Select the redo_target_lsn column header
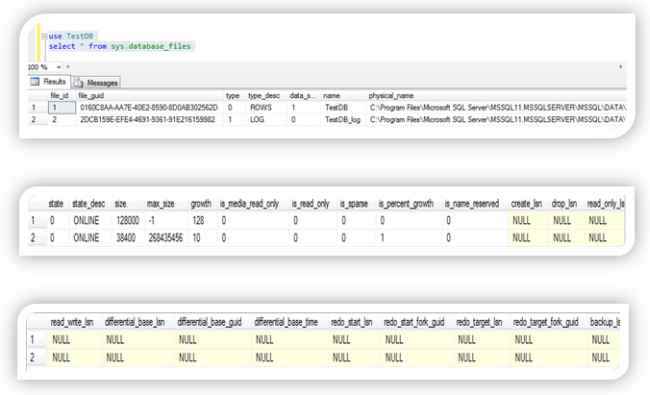The height and width of the screenshot is (395, 650). point(479,322)
